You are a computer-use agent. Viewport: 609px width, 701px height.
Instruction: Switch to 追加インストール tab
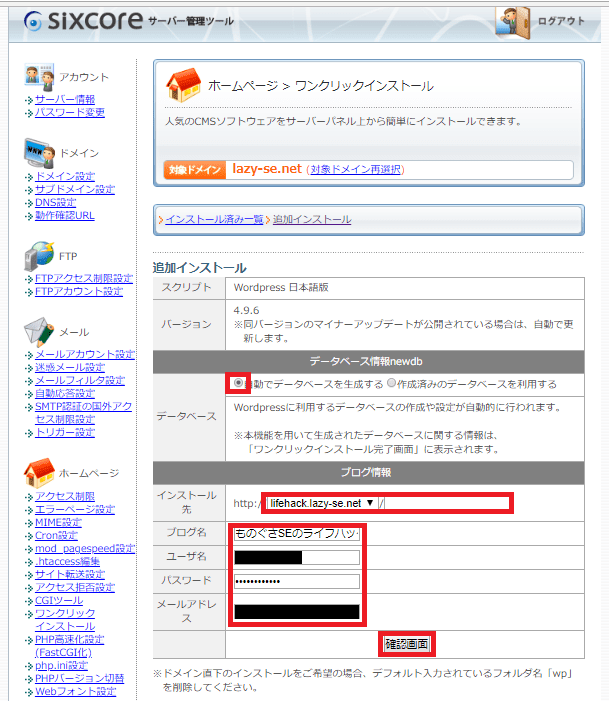pyautogui.click(x=312, y=220)
